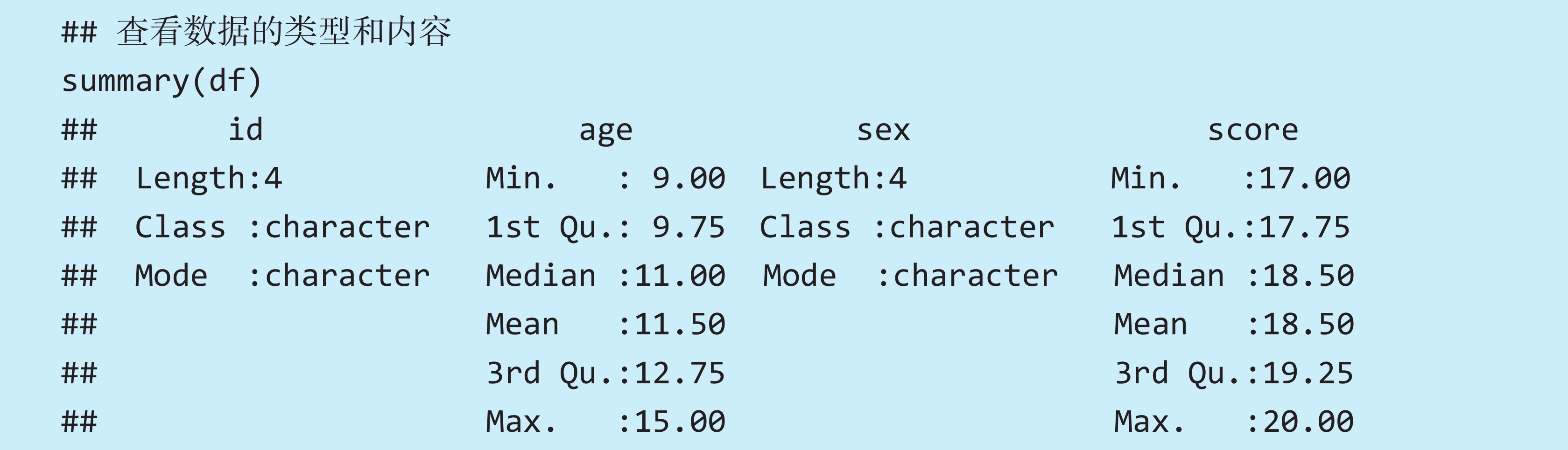
Task: Click the summary(df) code line
Action: coord(162,81)
